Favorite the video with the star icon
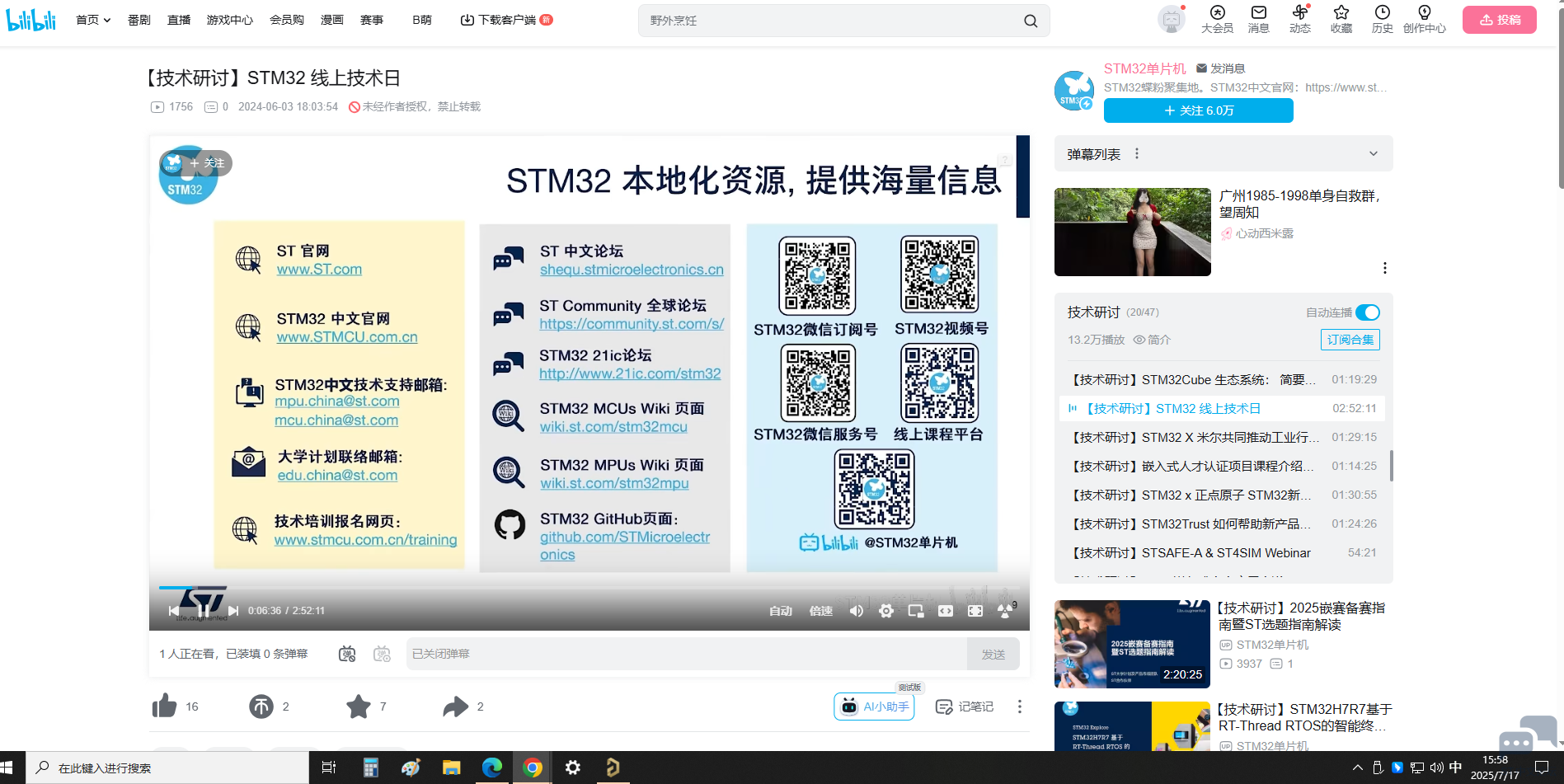1564x784 pixels. (x=359, y=707)
